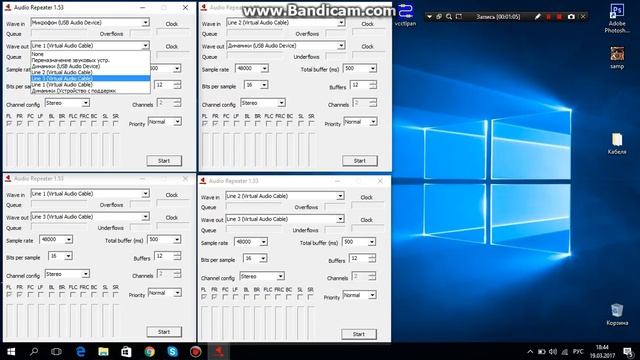
Task: Launch Microsoft Edge from the taskbar
Action: (80, 351)
